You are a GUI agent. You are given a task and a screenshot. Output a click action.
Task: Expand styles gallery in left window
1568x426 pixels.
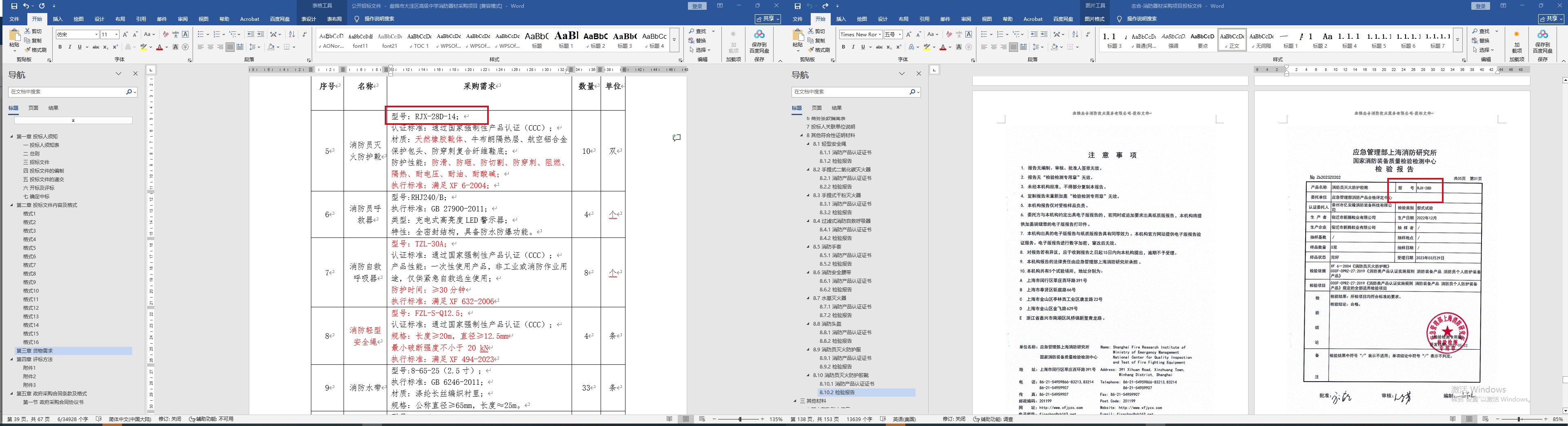tap(674, 40)
